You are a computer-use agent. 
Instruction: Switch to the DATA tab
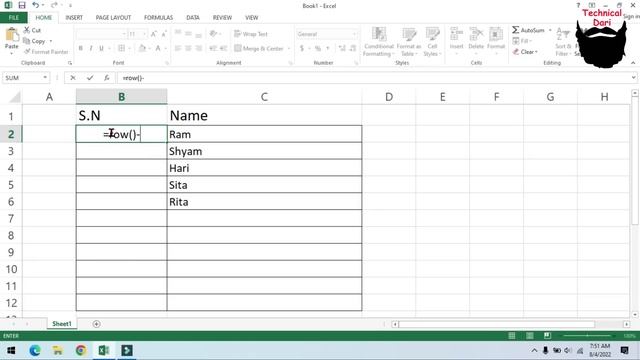tap(193, 18)
